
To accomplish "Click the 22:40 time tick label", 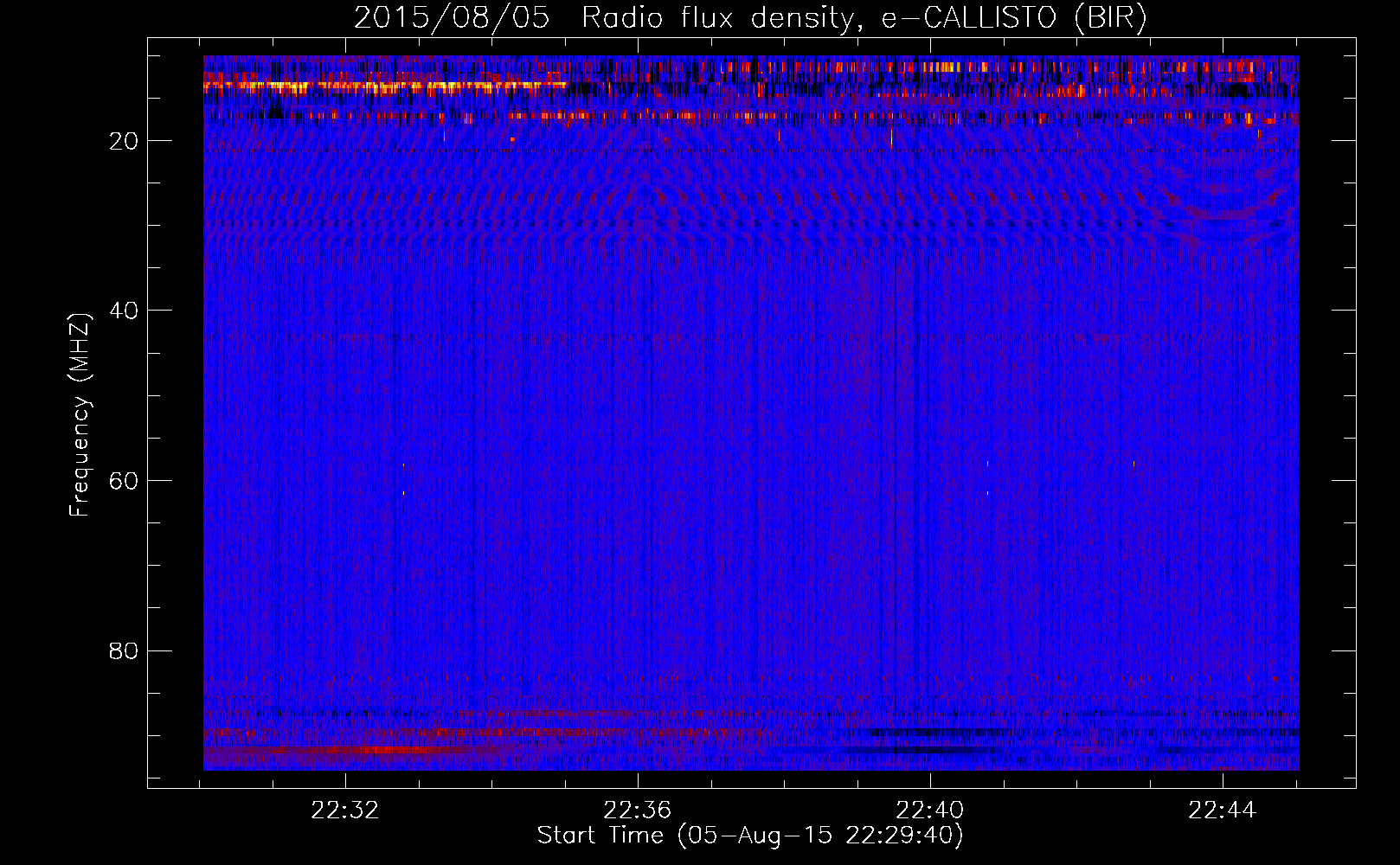I will tap(930, 811).
